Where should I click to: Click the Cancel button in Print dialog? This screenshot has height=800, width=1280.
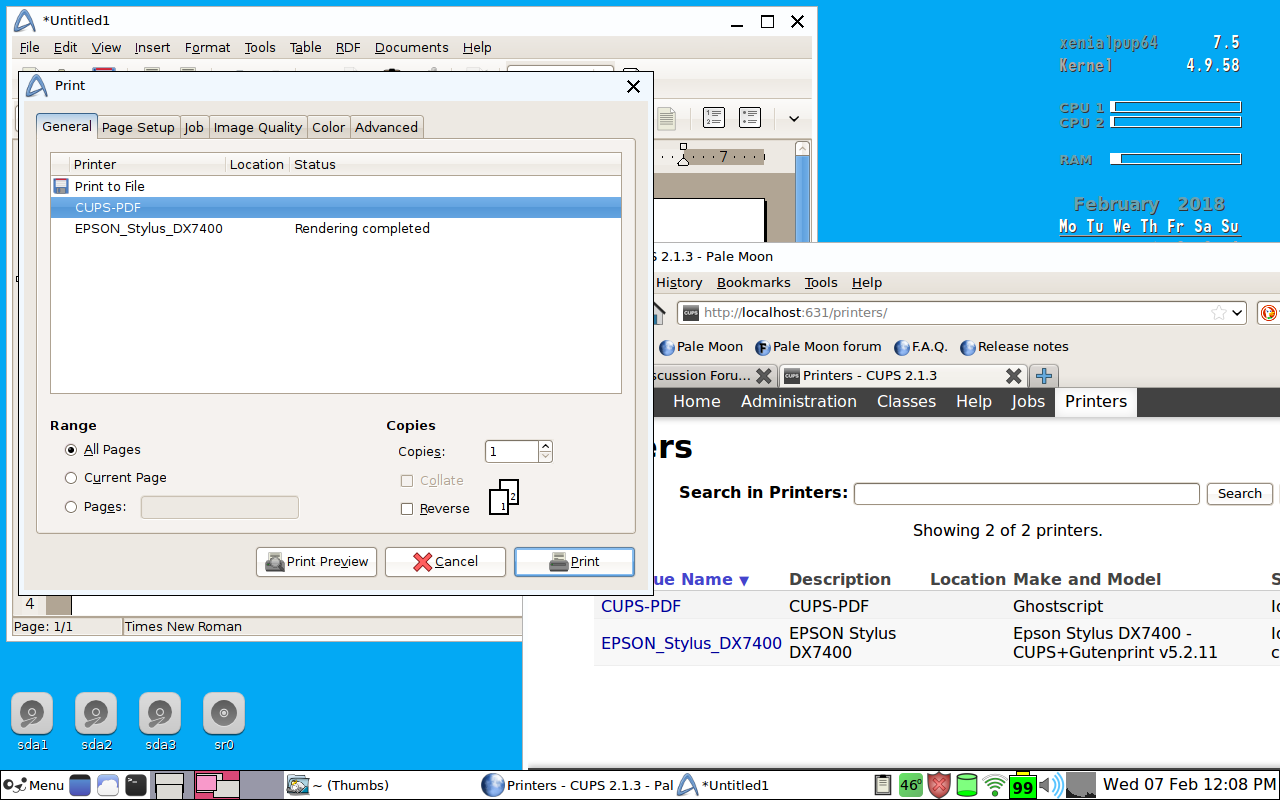(445, 562)
